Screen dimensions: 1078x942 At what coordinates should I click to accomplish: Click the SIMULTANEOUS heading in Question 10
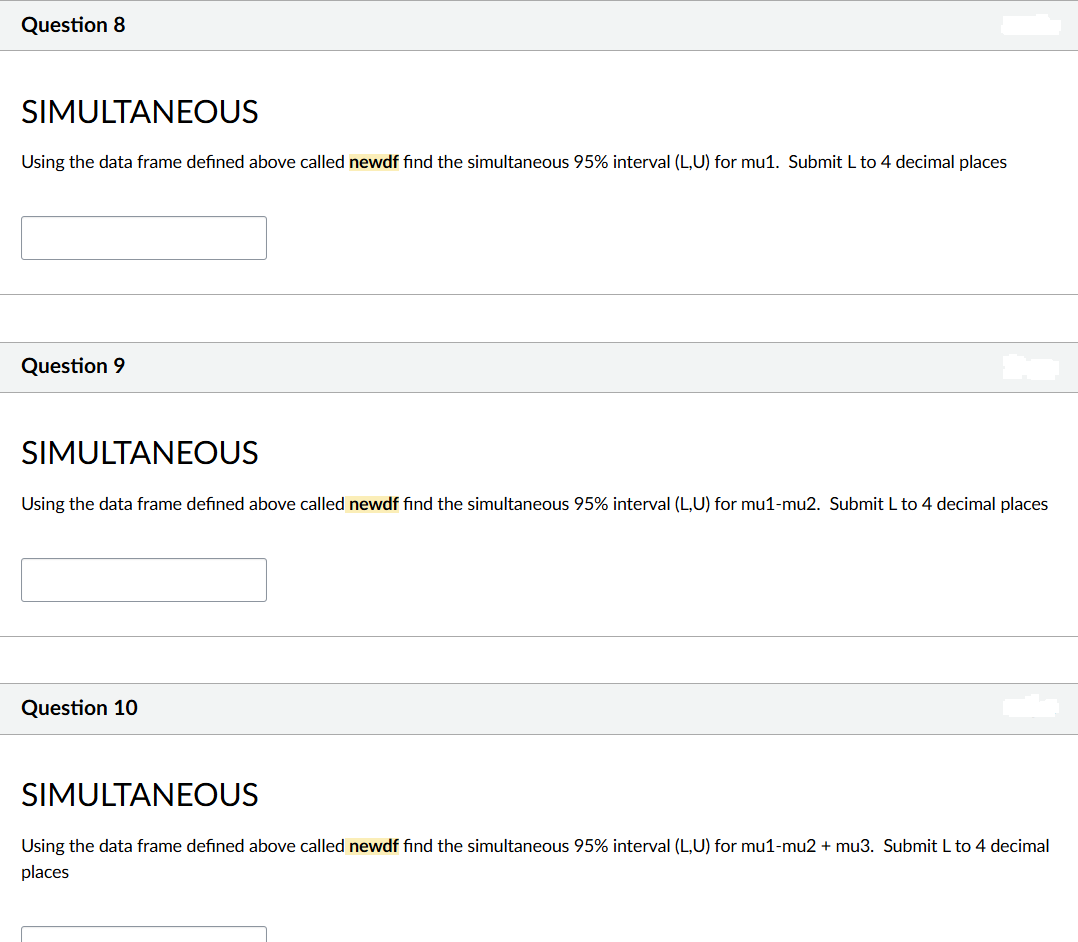point(140,795)
